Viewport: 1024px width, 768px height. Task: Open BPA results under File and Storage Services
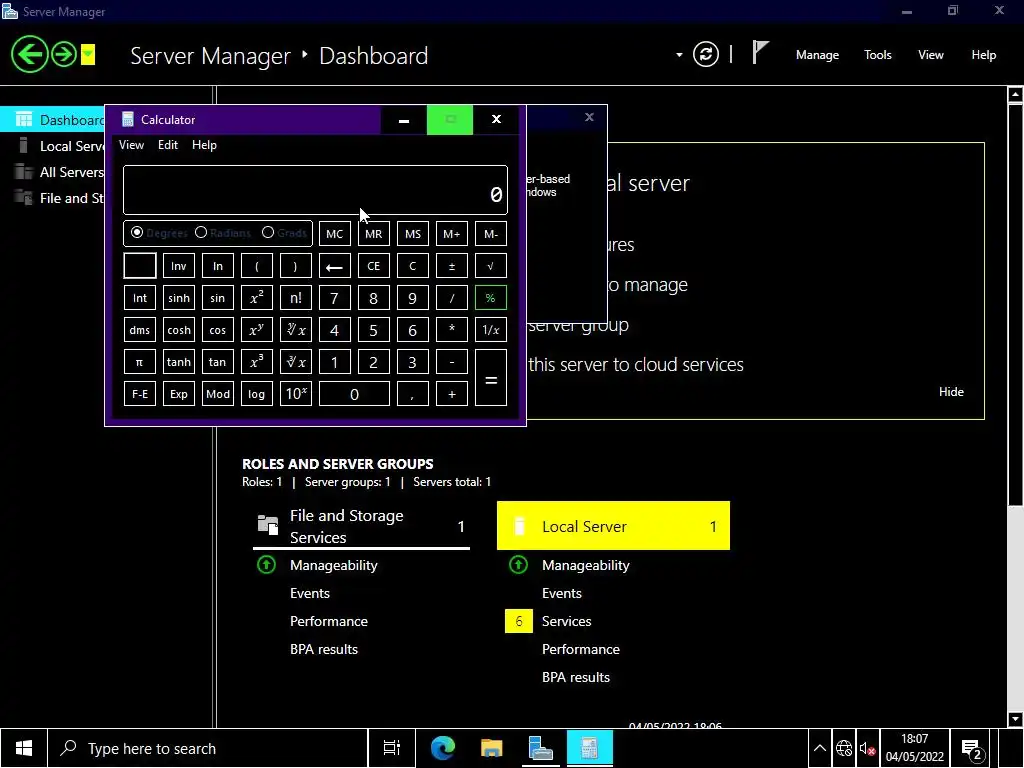[324, 649]
